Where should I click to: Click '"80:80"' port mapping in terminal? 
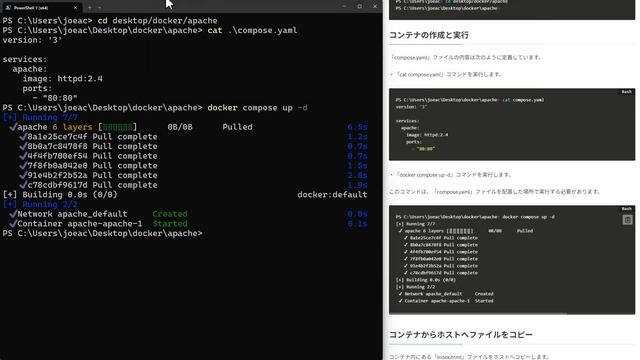tap(60, 98)
